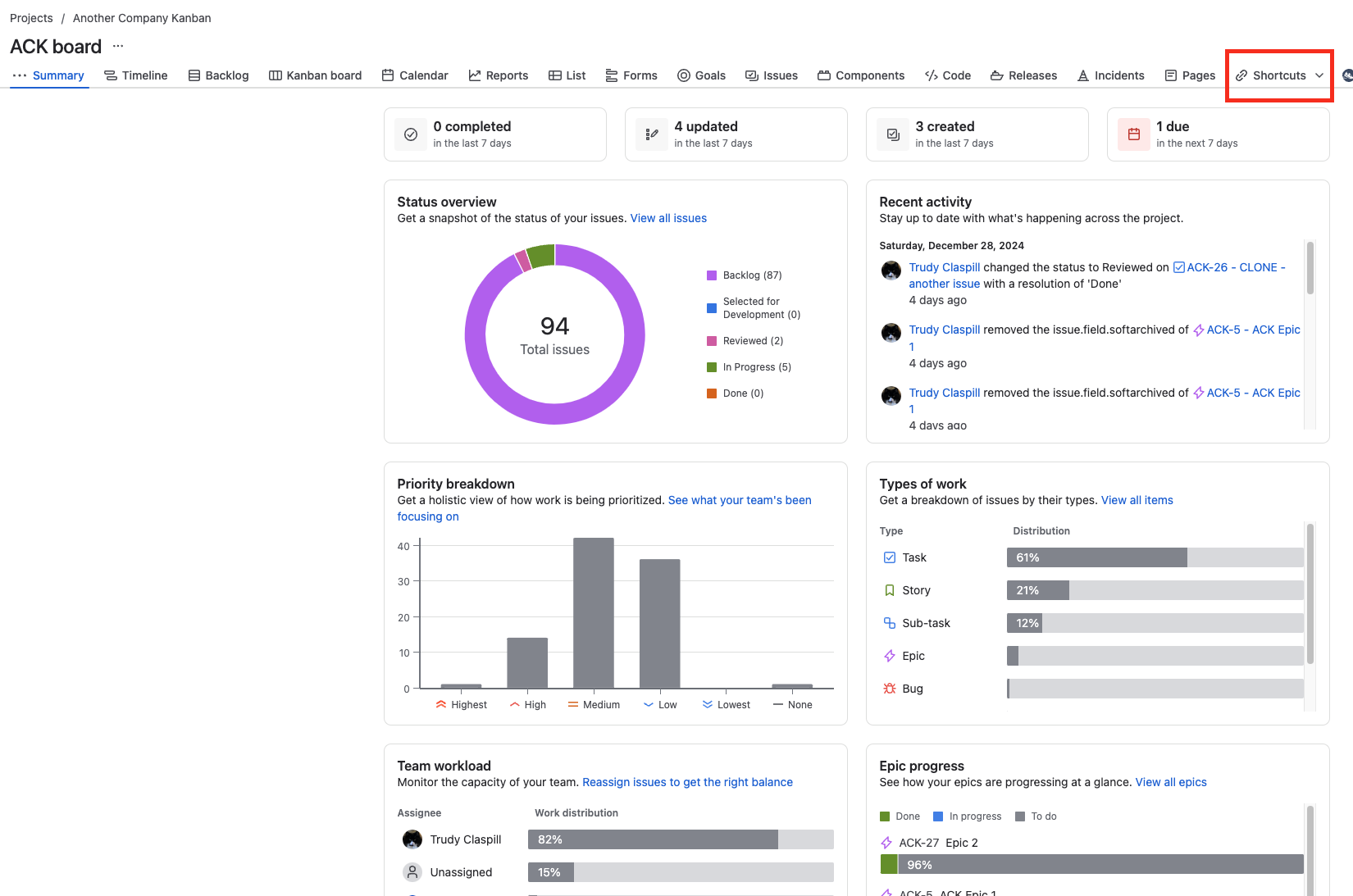This screenshot has width=1353, height=896.
Task: Click Projects in the breadcrumb
Action: coord(31,17)
